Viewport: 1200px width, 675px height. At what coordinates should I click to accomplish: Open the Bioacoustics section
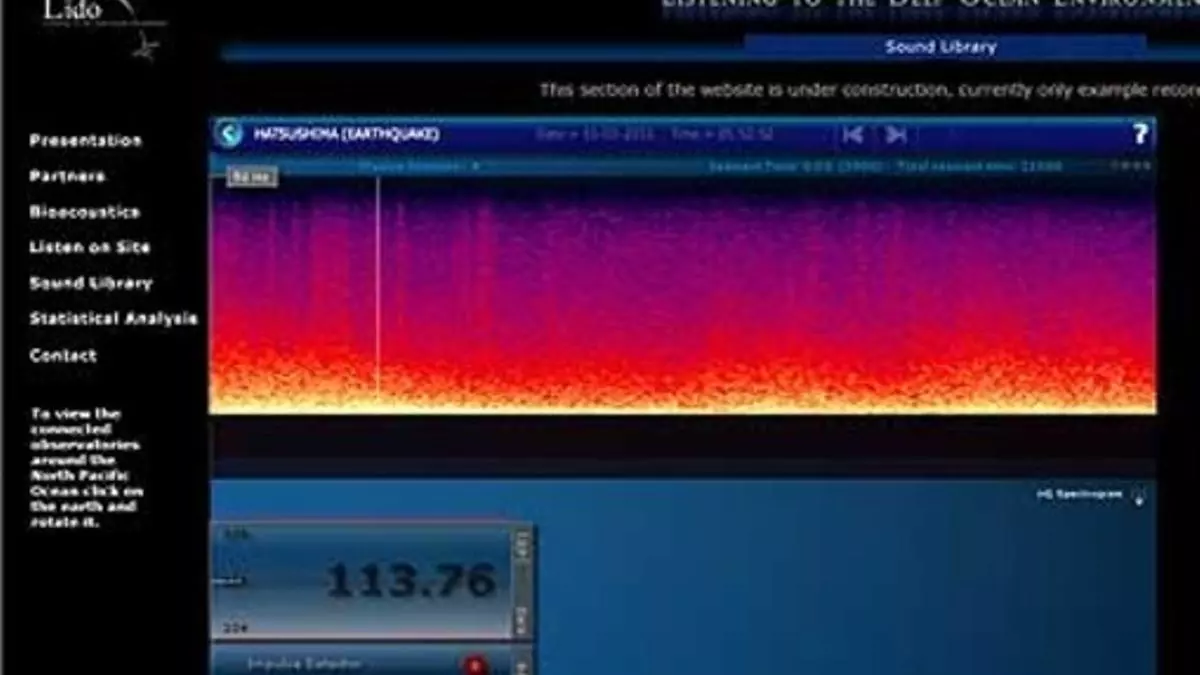(84, 212)
